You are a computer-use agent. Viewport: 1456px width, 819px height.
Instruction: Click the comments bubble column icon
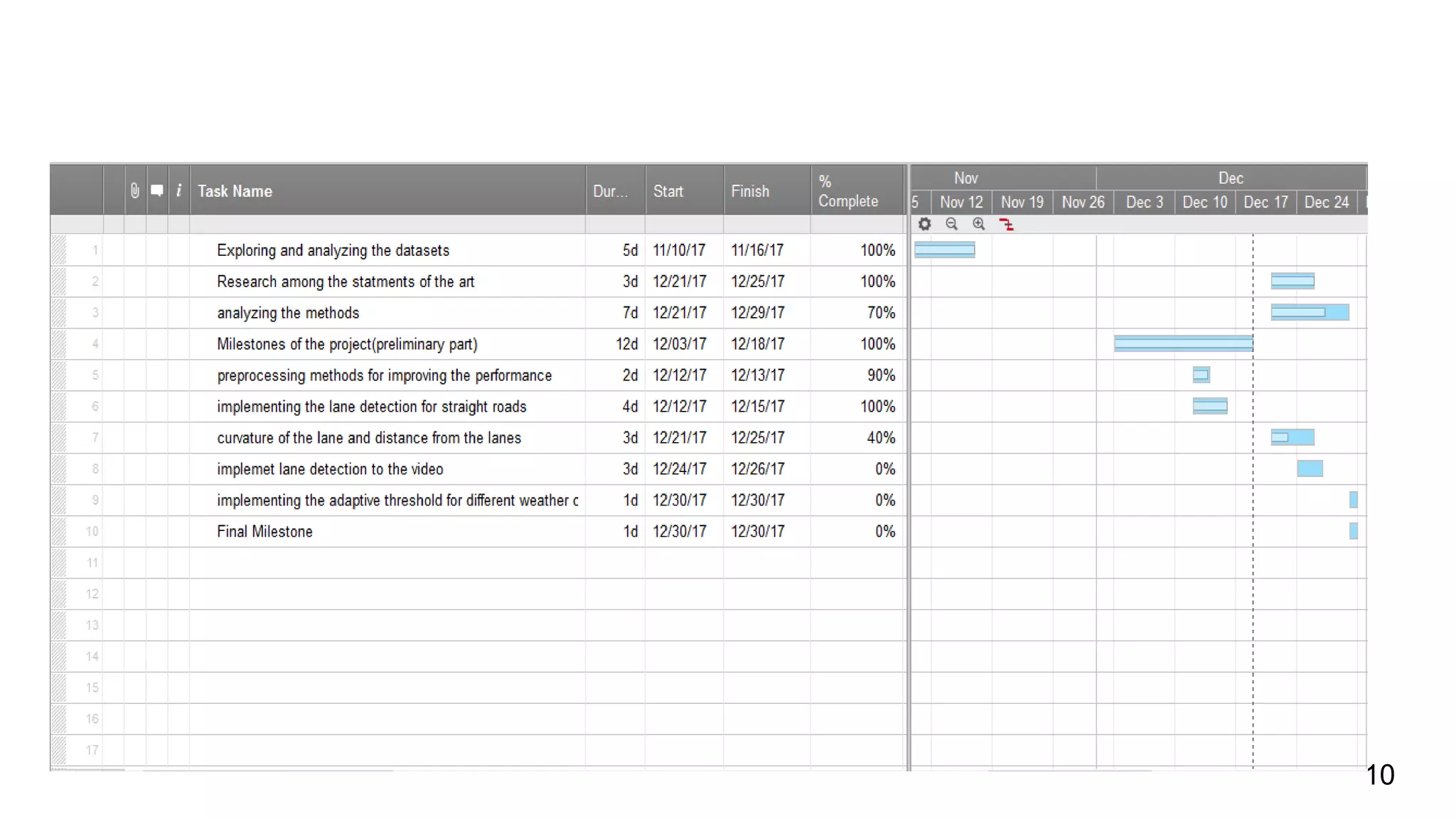(157, 191)
